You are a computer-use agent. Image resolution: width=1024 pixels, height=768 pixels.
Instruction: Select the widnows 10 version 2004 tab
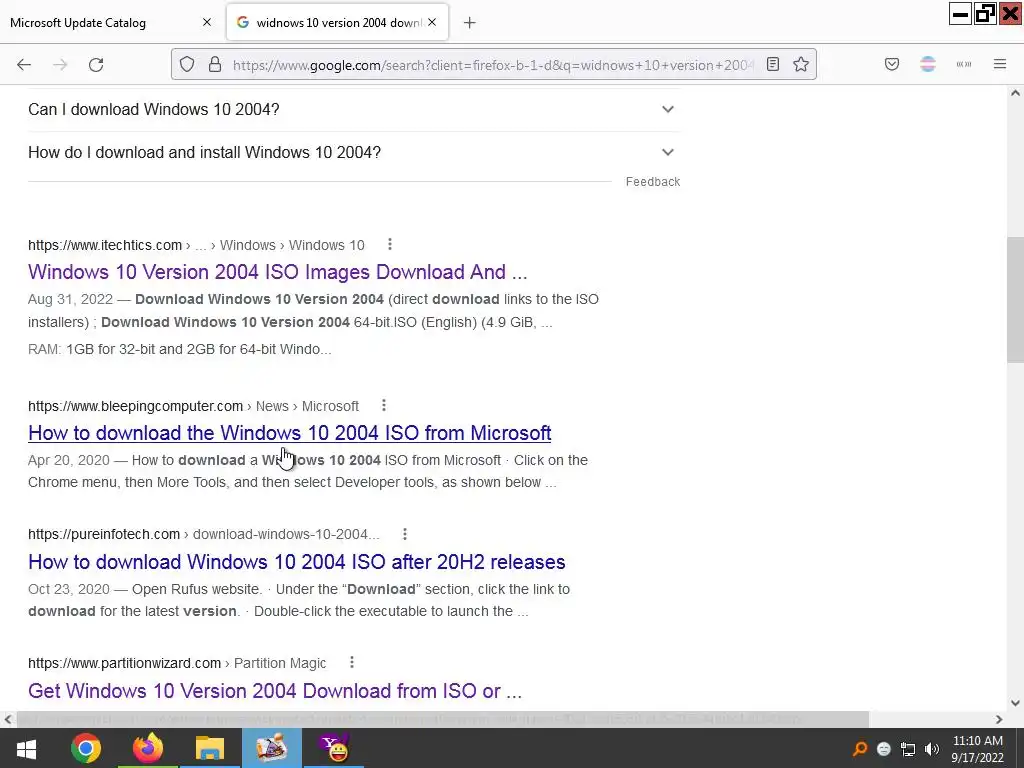(x=337, y=23)
